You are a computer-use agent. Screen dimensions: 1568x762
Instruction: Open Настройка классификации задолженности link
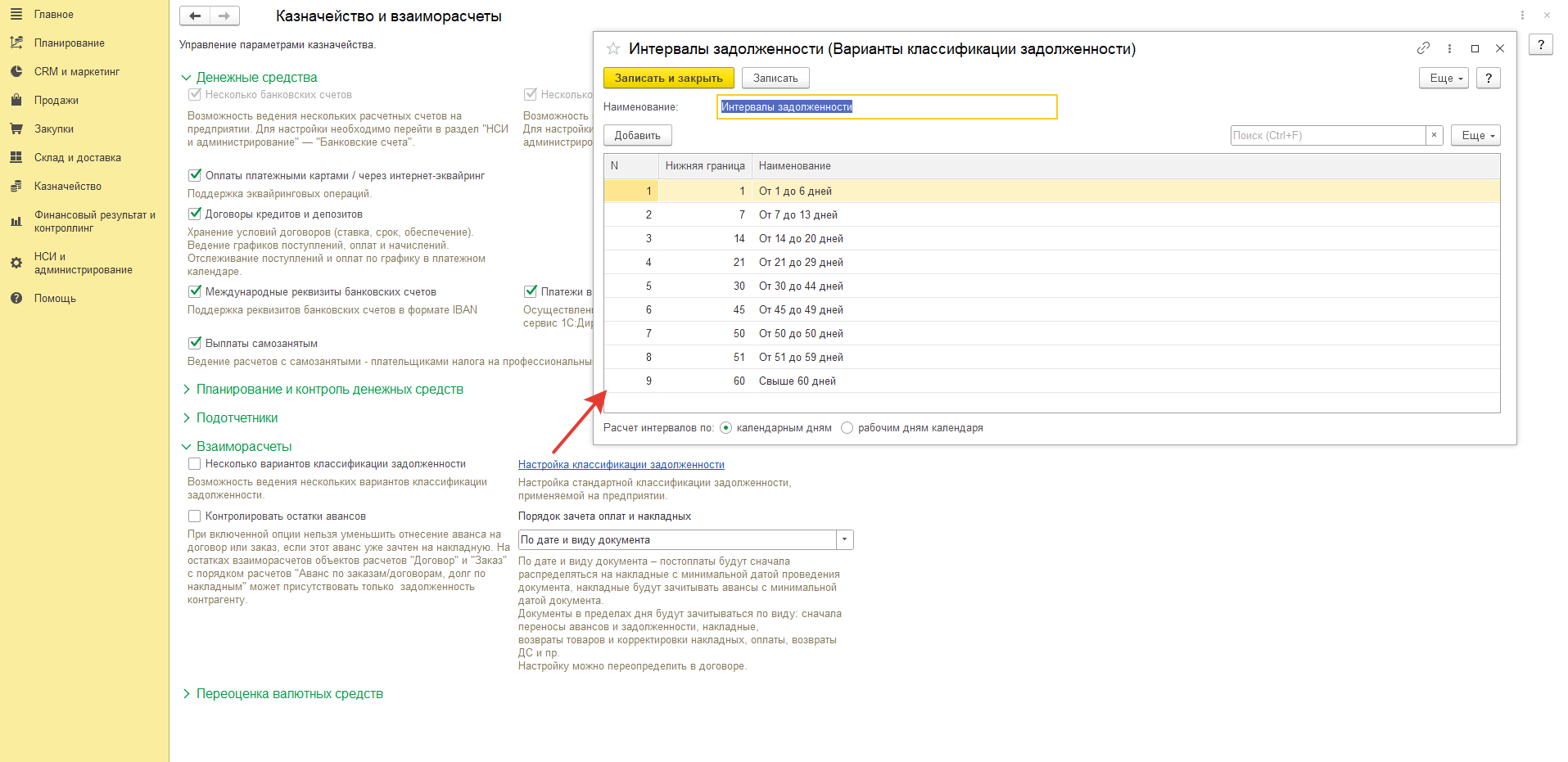[x=621, y=465]
